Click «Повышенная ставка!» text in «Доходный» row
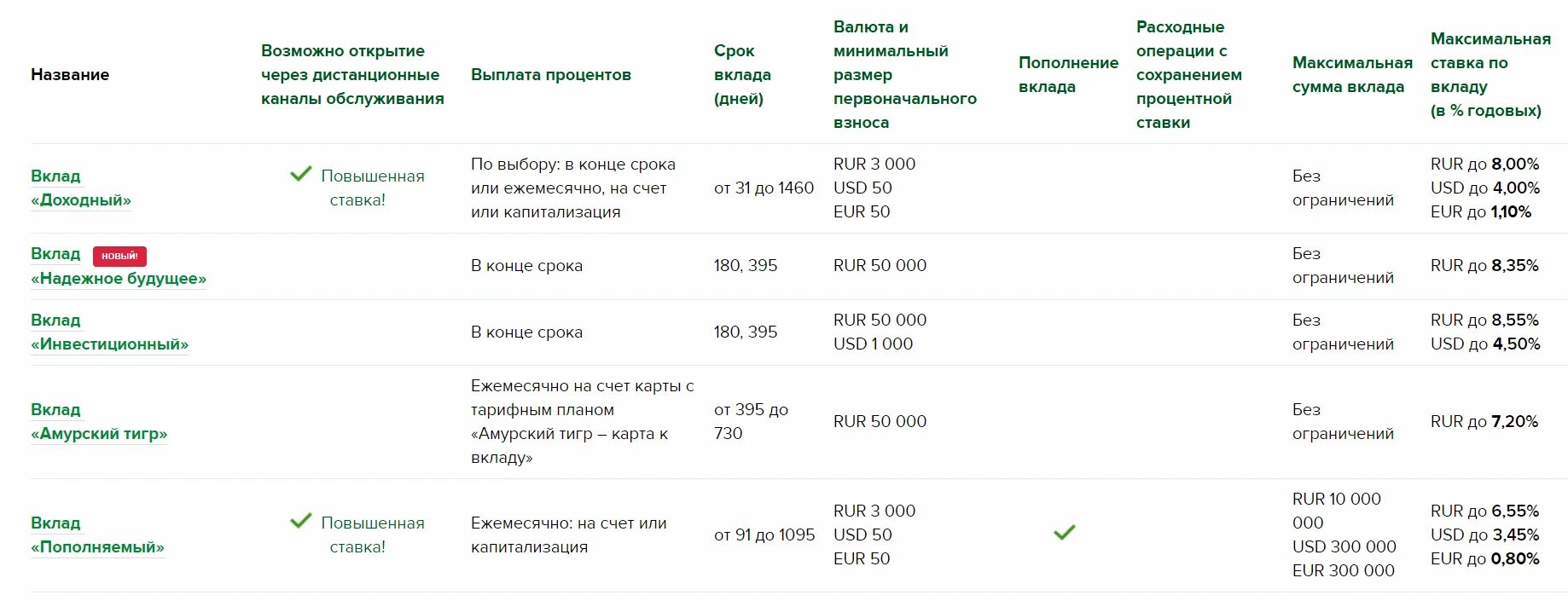Image resolution: width=1568 pixels, height=601 pixels. pos(372,188)
